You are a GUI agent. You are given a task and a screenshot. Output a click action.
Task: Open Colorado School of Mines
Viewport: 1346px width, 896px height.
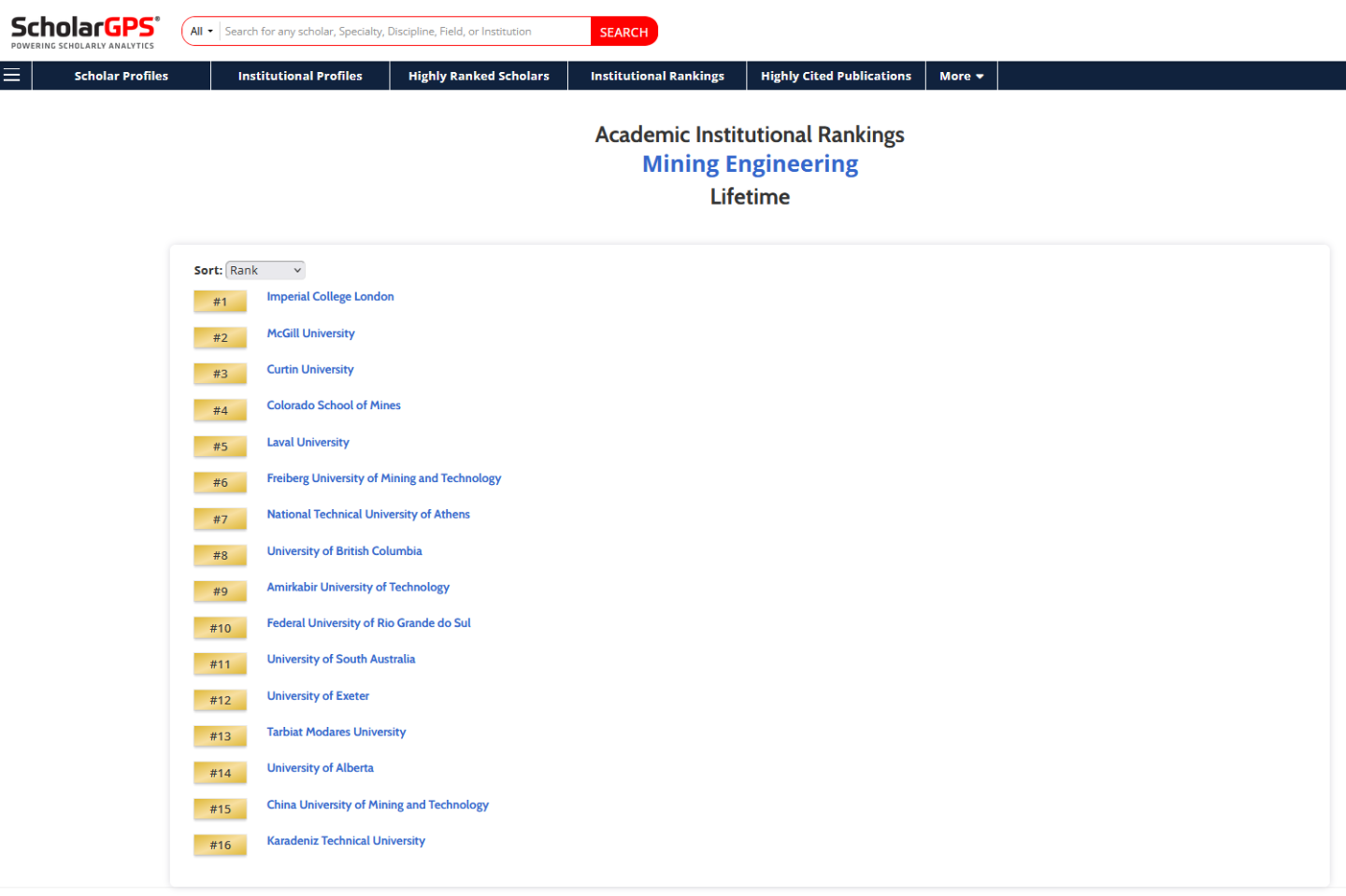point(334,405)
